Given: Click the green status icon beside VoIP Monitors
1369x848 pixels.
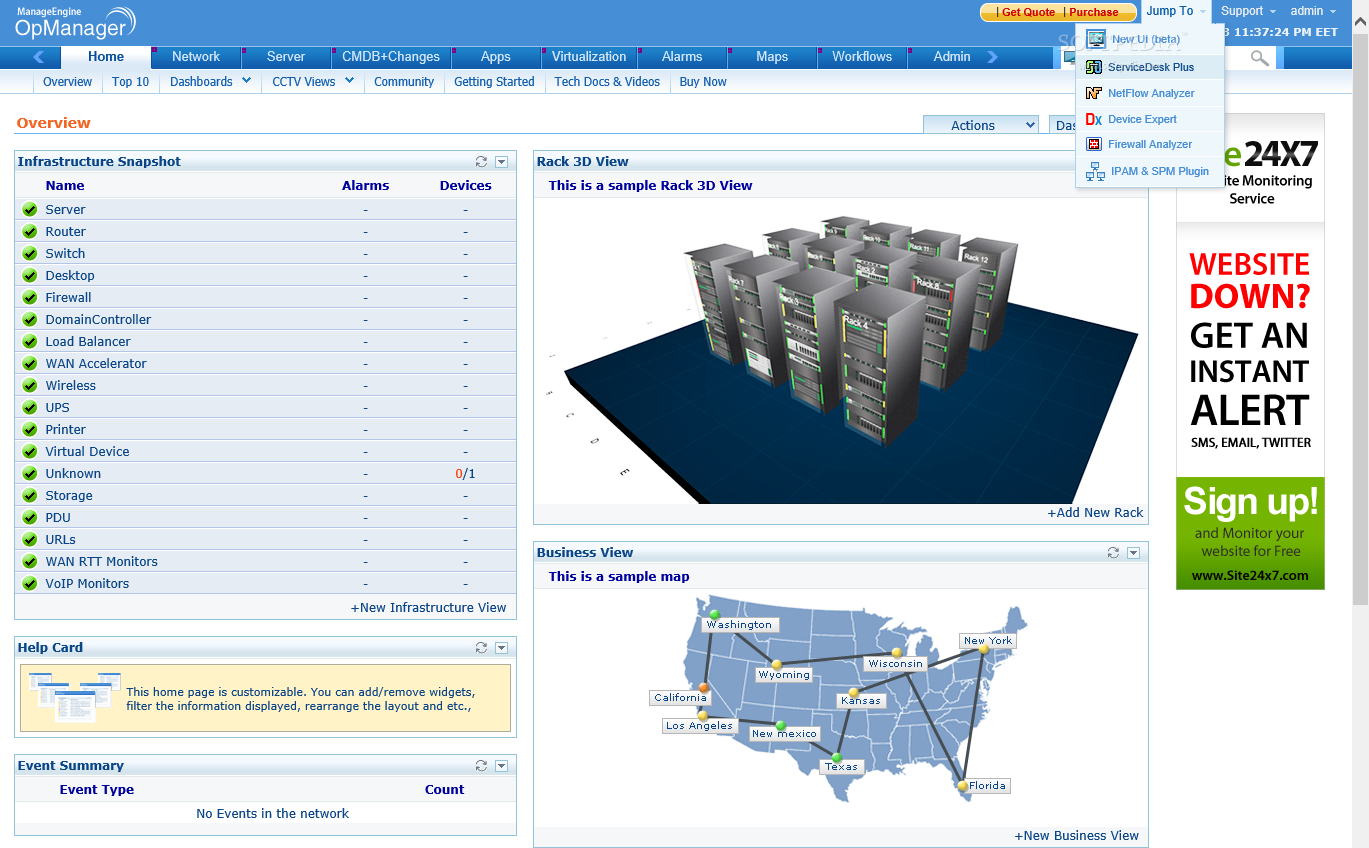Looking at the screenshot, I should click(x=30, y=584).
